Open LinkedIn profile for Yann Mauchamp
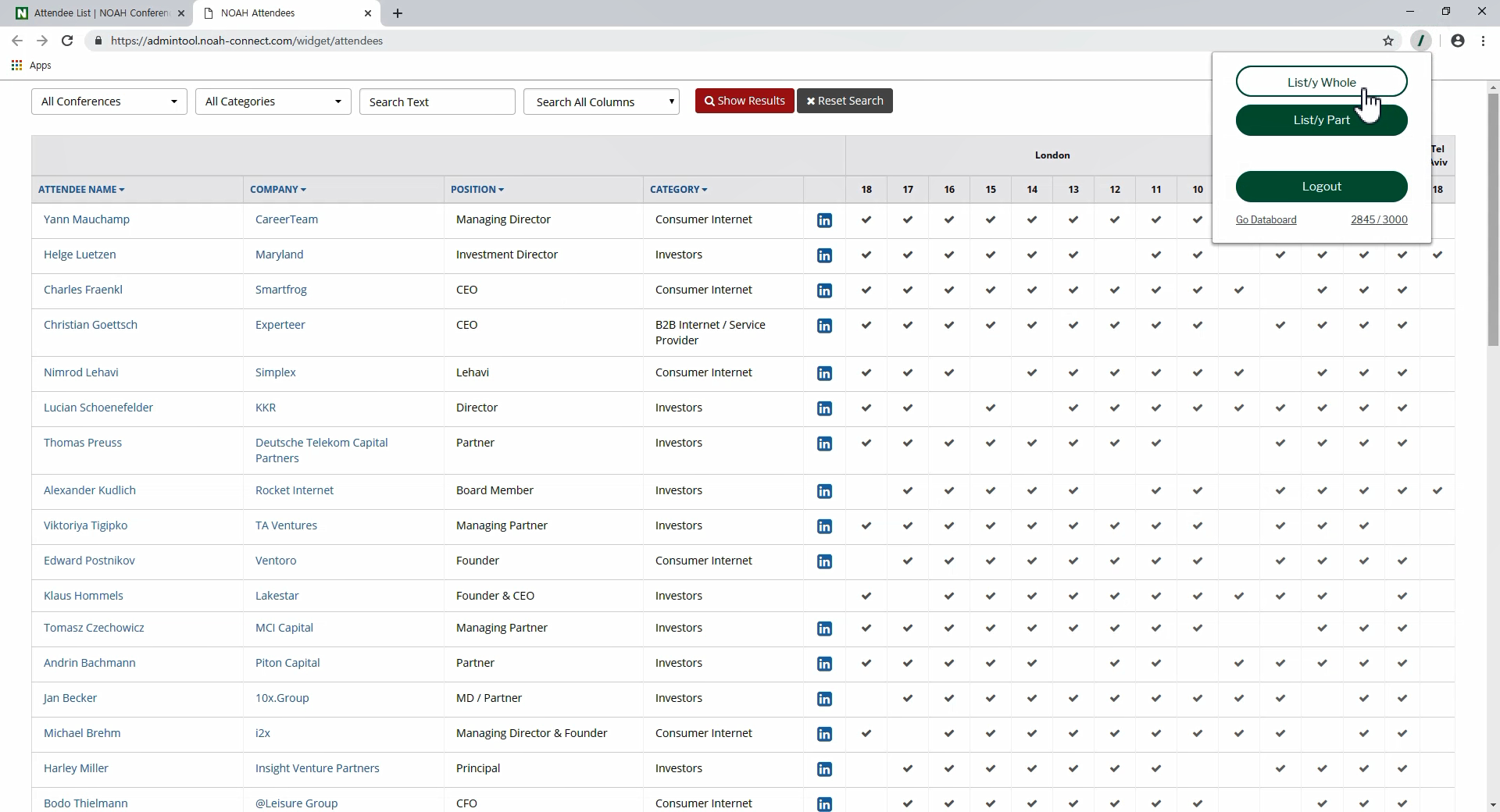Viewport: 1500px width, 812px height. pyautogui.click(x=824, y=220)
